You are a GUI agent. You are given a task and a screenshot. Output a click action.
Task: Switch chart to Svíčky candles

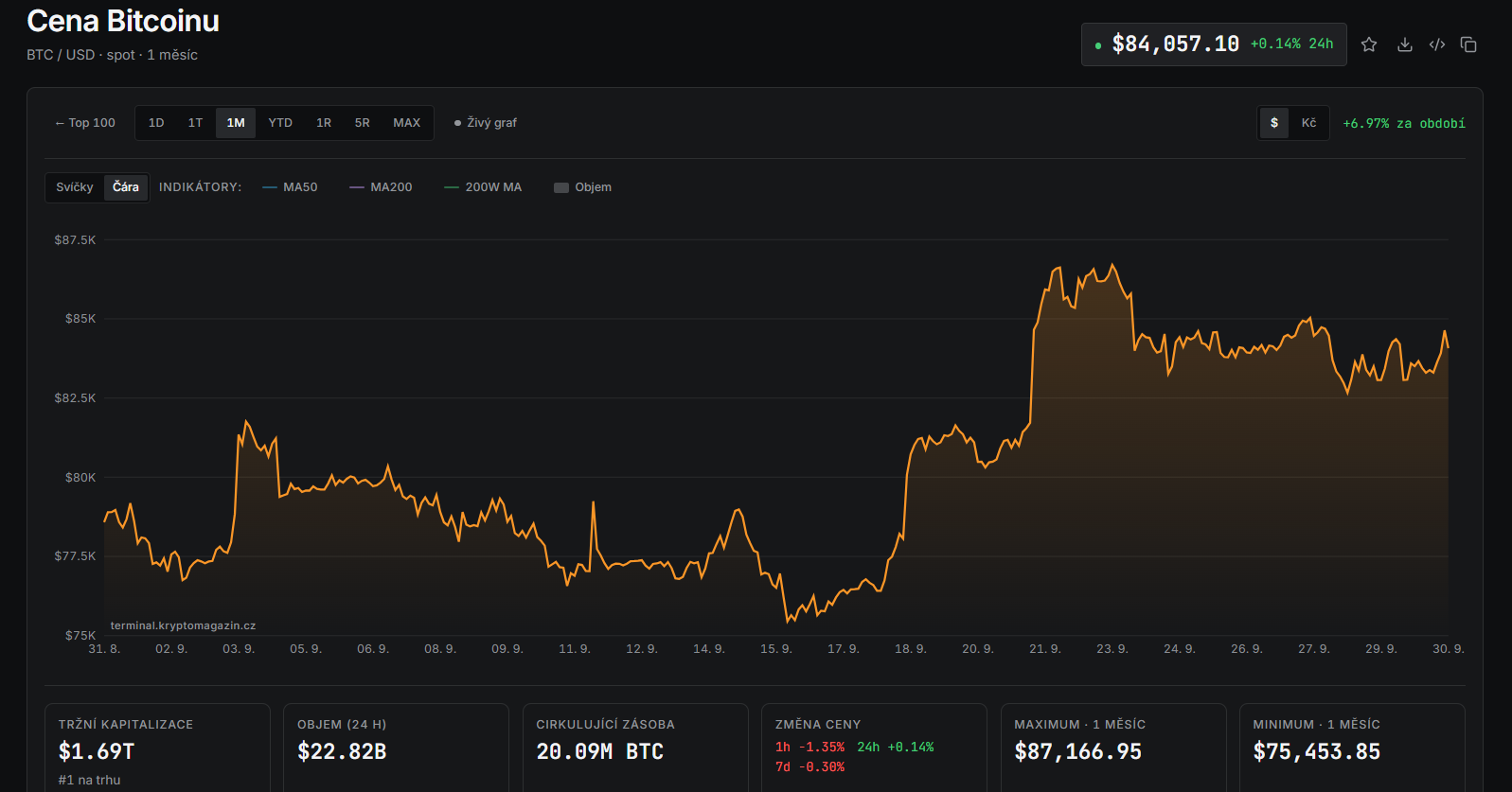pos(75,187)
